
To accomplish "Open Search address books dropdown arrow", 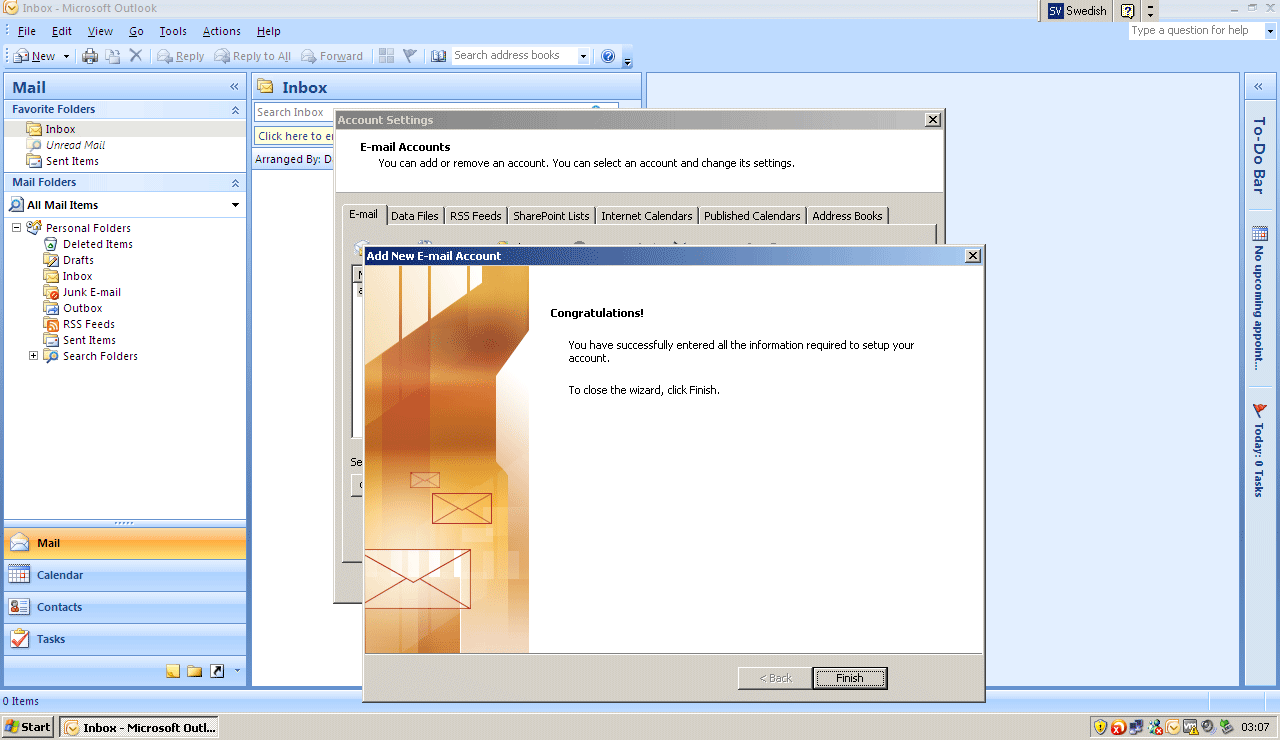I will point(583,56).
